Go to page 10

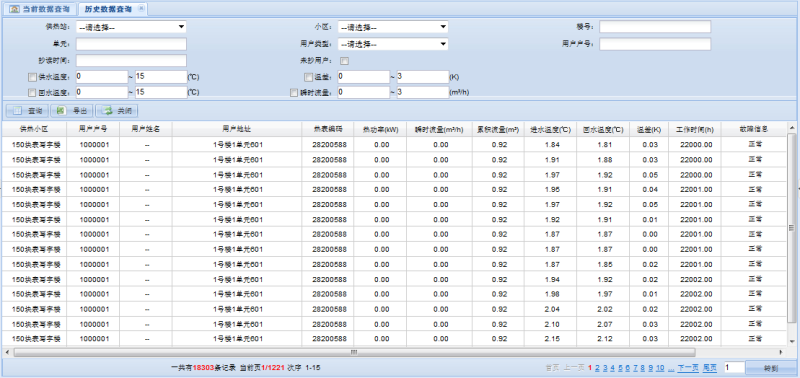coord(660,368)
